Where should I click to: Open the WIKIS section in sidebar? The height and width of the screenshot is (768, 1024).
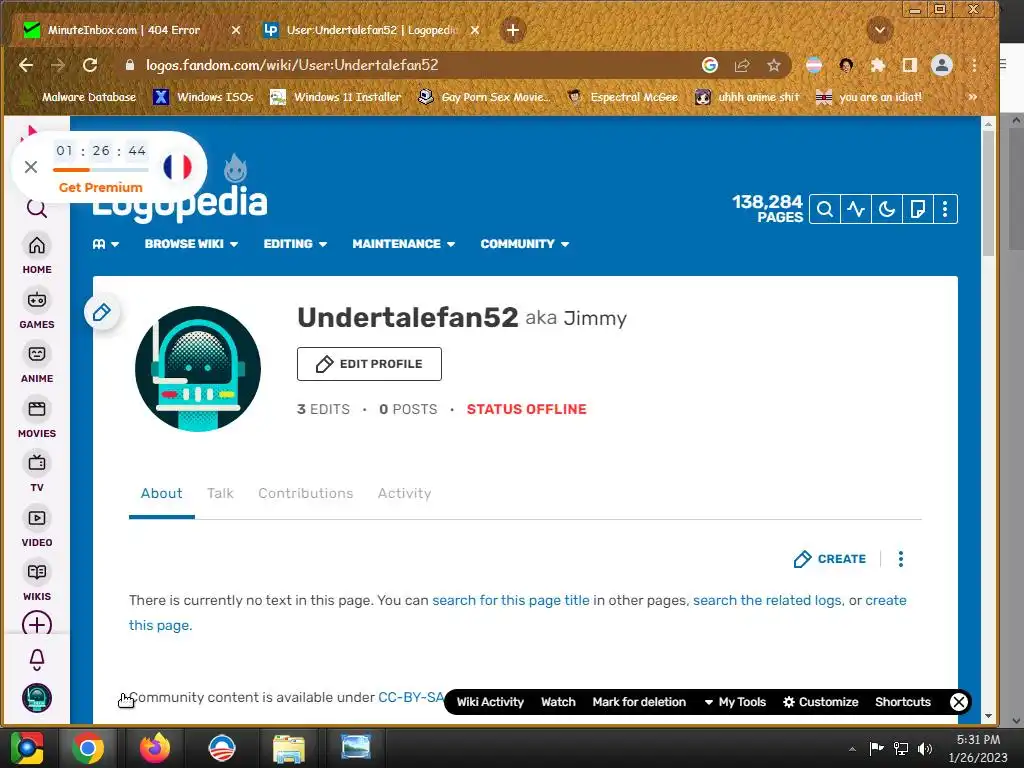(37, 581)
